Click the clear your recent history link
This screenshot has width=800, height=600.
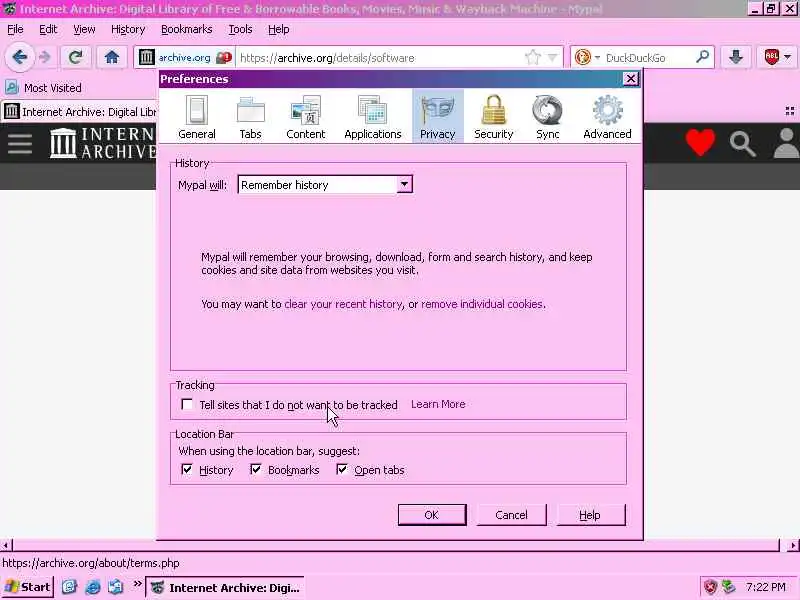coord(343,304)
